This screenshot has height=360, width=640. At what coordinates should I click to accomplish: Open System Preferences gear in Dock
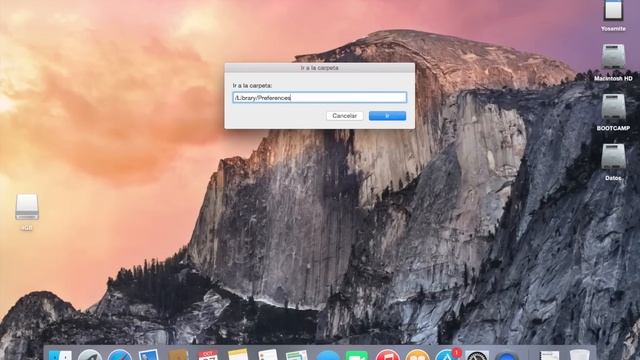[477, 355]
